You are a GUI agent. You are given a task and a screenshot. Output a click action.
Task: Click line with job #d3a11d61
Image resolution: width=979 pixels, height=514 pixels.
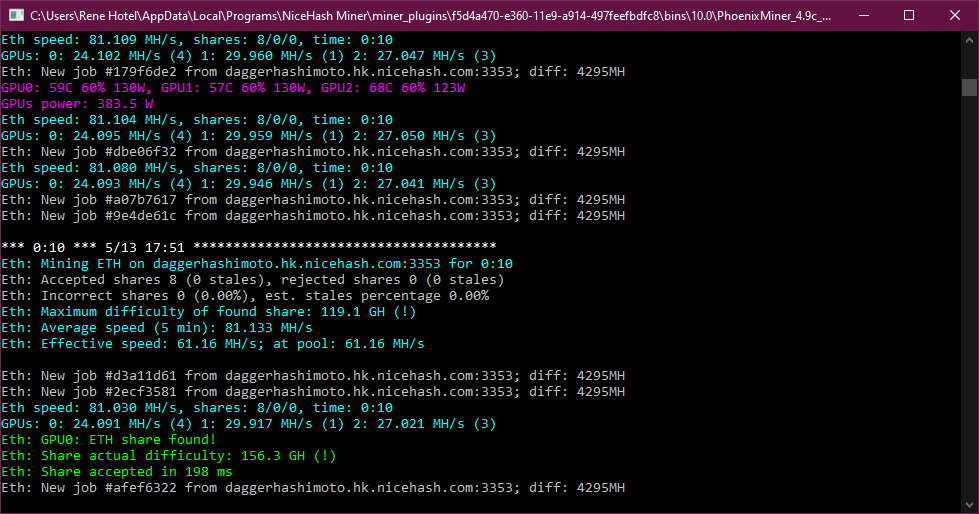pyautogui.click(x=313, y=376)
